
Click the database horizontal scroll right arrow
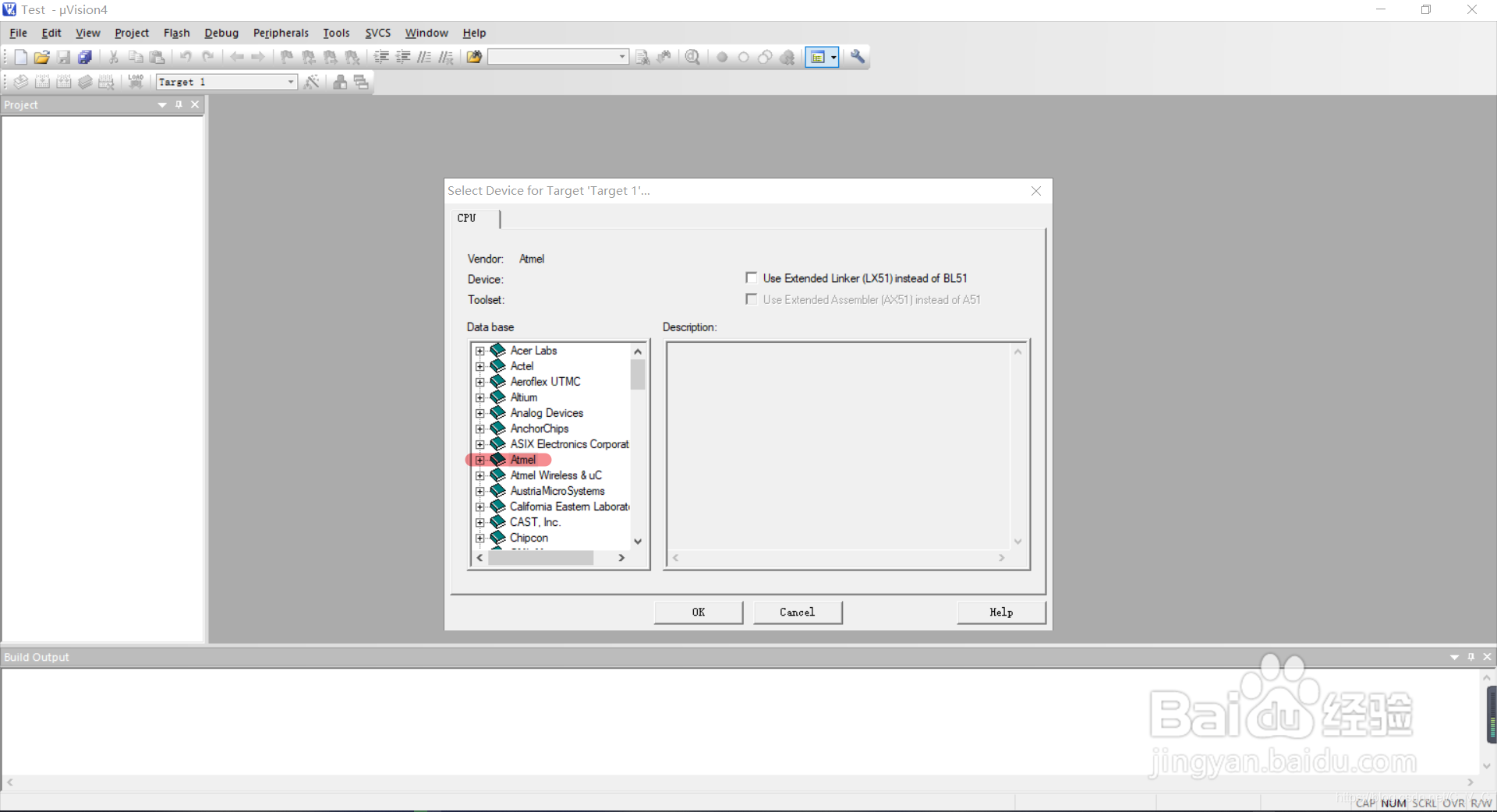621,558
